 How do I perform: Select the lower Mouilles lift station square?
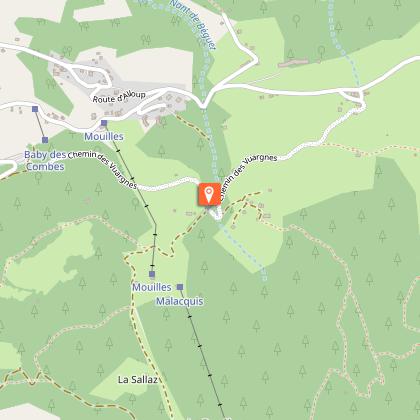(x=152, y=274)
